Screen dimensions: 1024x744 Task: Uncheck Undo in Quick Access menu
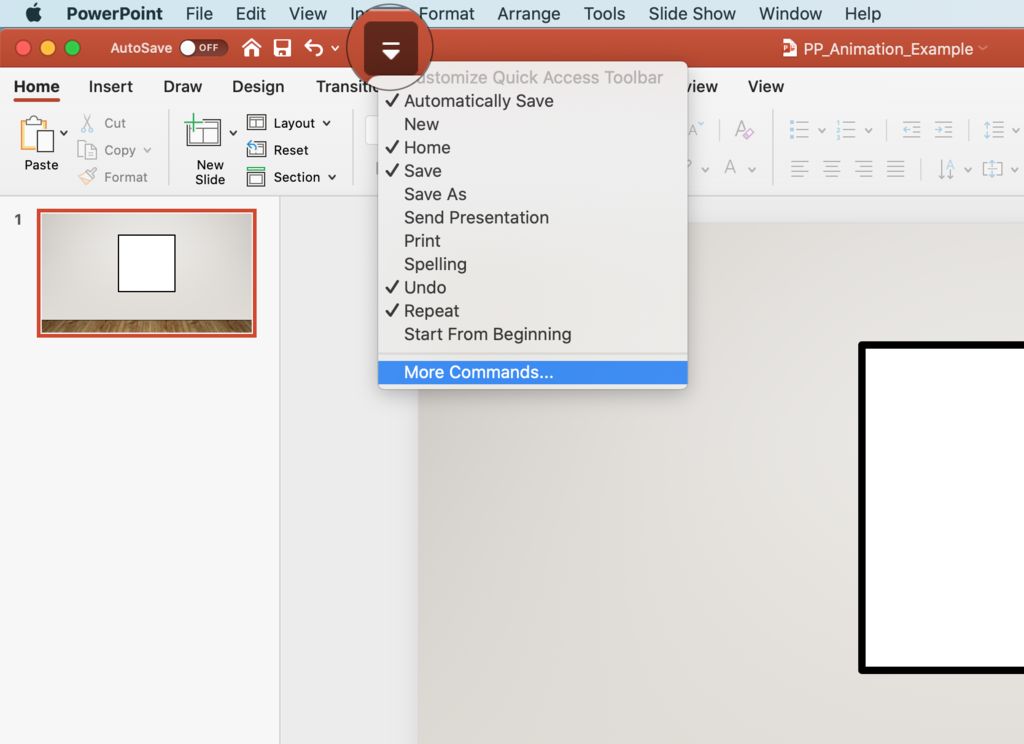(x=532, y=287)
